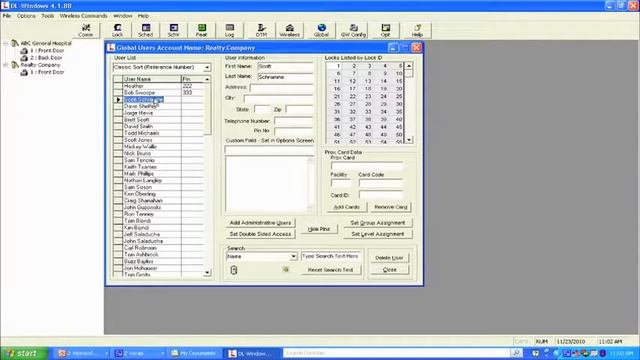Screen dimensions: 640x360
Task: Open the File menu
Action: click(x=7, y=16)
